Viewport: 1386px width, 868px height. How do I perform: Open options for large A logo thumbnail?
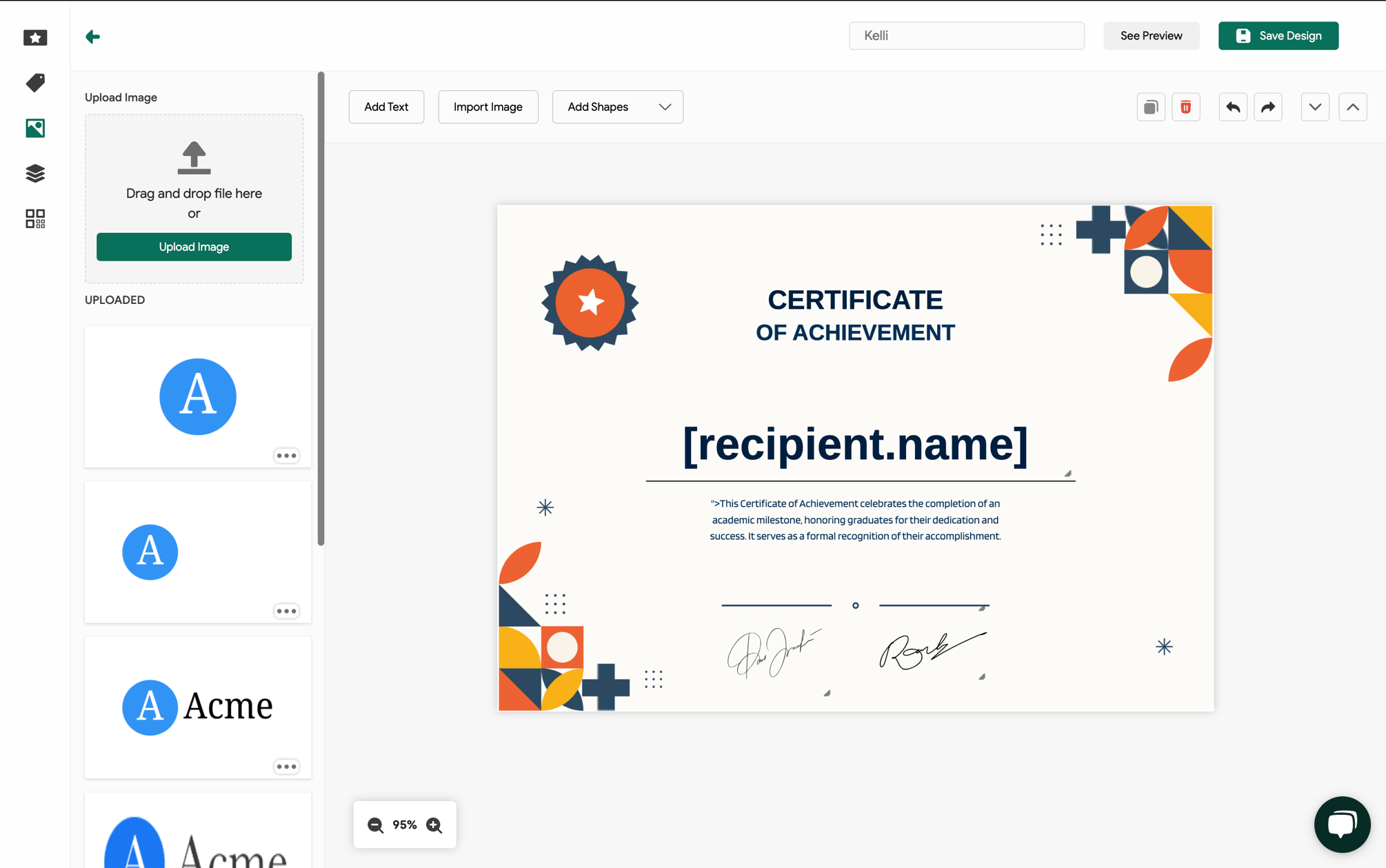[x=287, y=456]
